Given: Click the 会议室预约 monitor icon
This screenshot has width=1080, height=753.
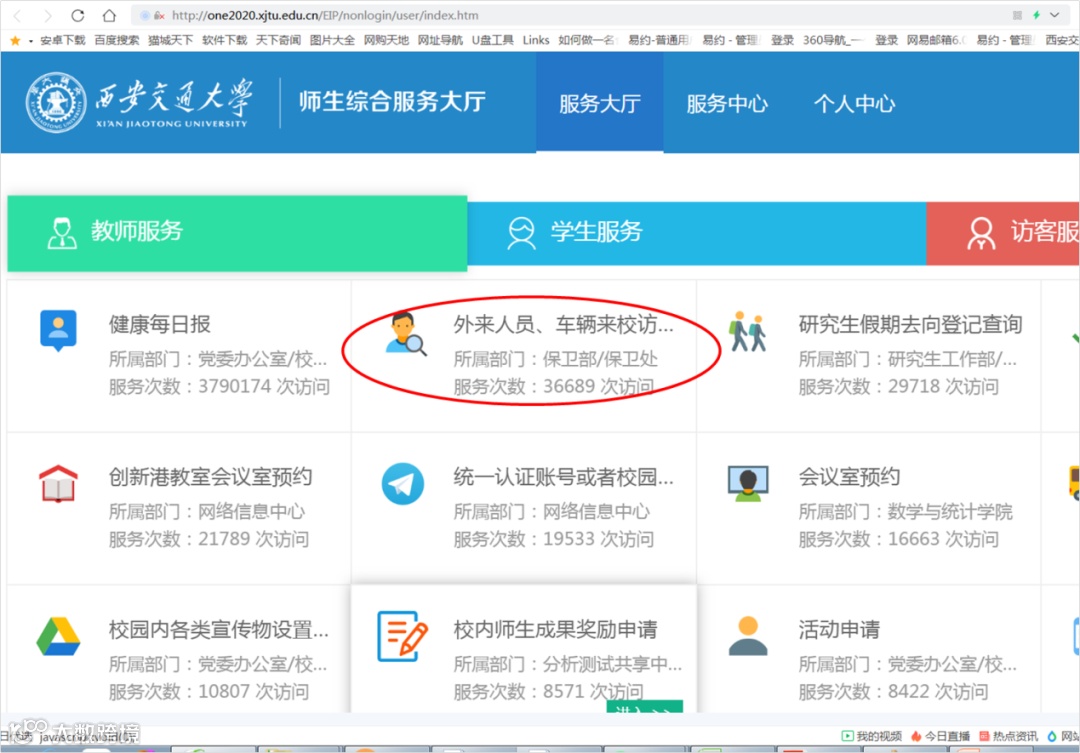Looking at the screenshot, I should [x=748, y=484].
